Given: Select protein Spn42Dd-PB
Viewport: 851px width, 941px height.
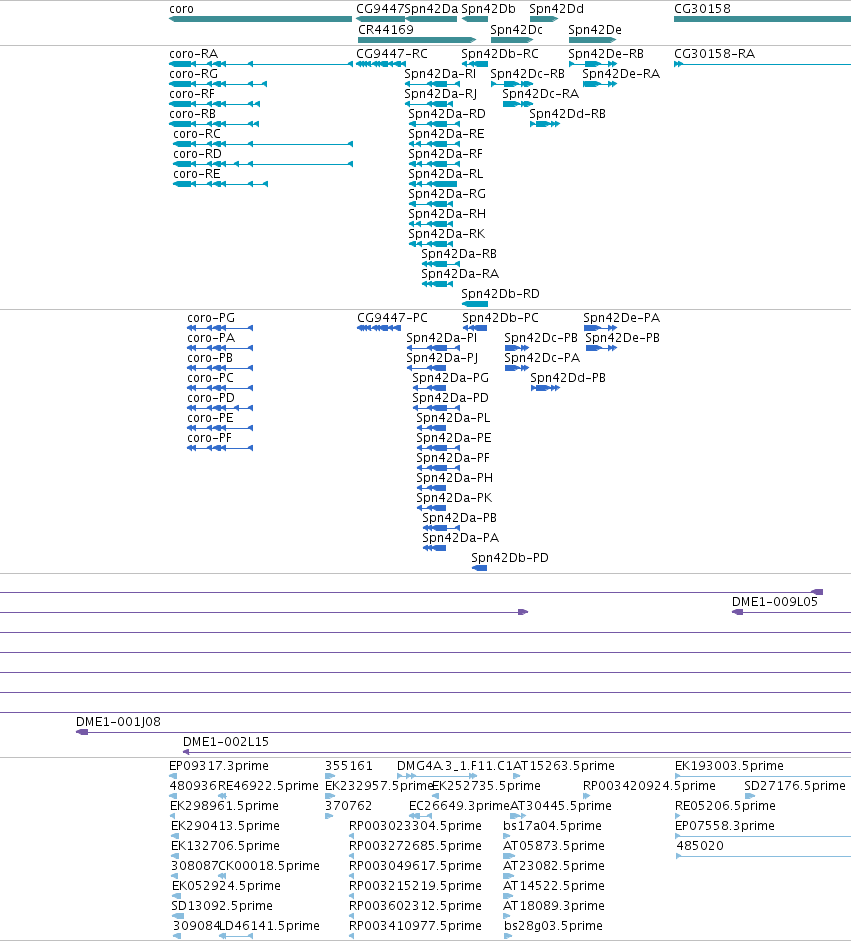Looking at the screenshot, I should (546, 388).
